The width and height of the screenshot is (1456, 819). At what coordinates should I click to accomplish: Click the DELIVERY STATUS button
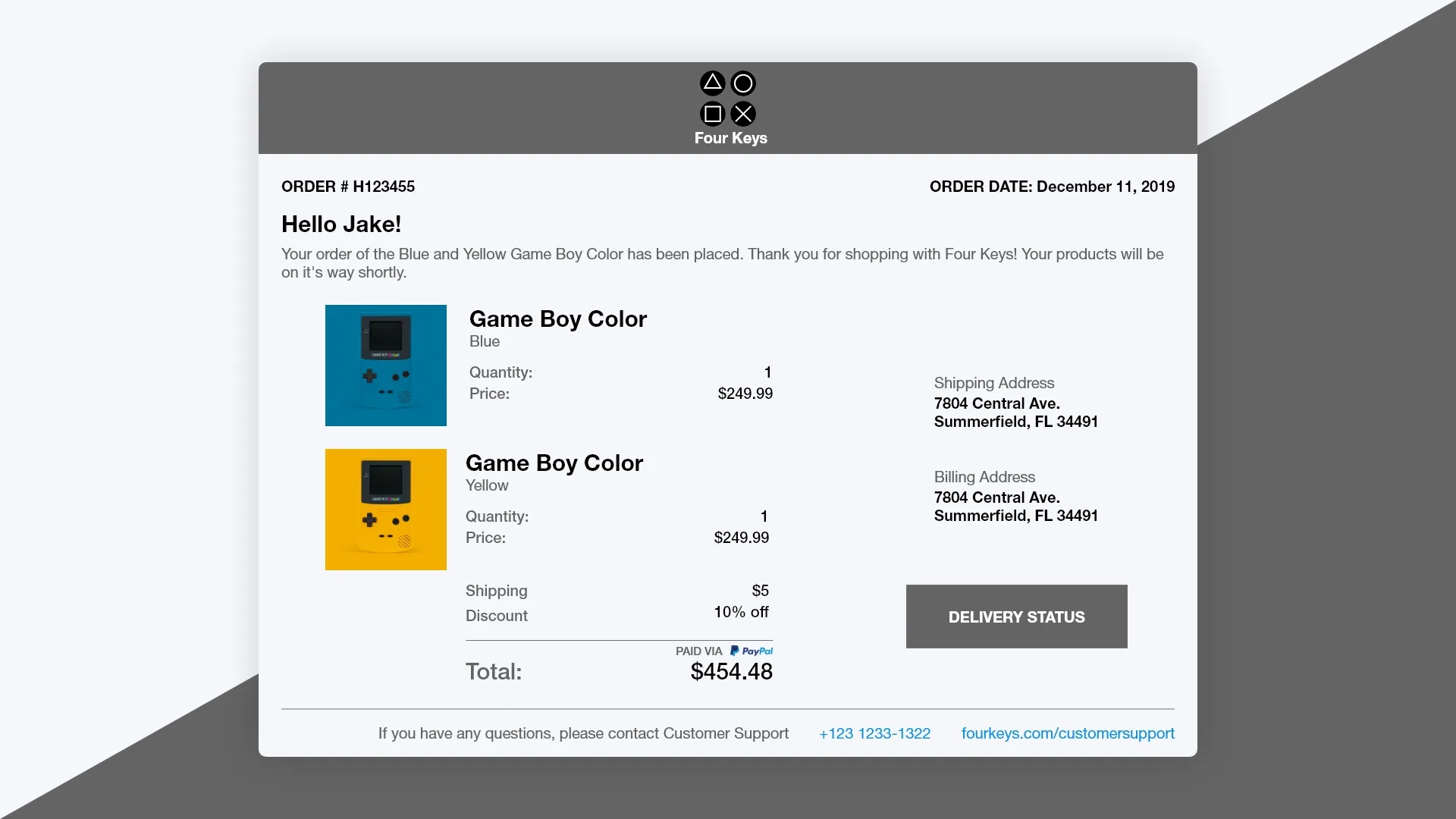pyautogui.click(x=1016, y=617)
